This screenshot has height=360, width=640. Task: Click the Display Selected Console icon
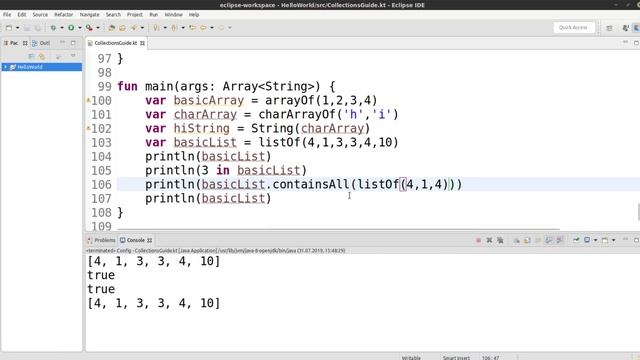pyautogui.click(x=587, y=240)
